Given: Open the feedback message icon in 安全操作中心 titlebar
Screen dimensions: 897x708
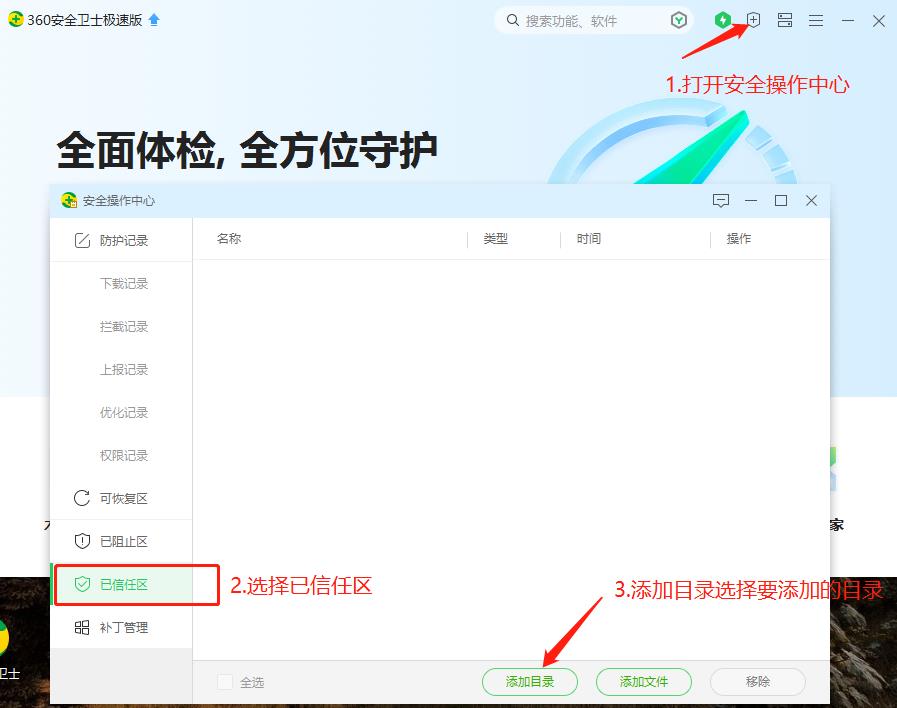Looking at the screenshot, I should [x=721, y=200].
